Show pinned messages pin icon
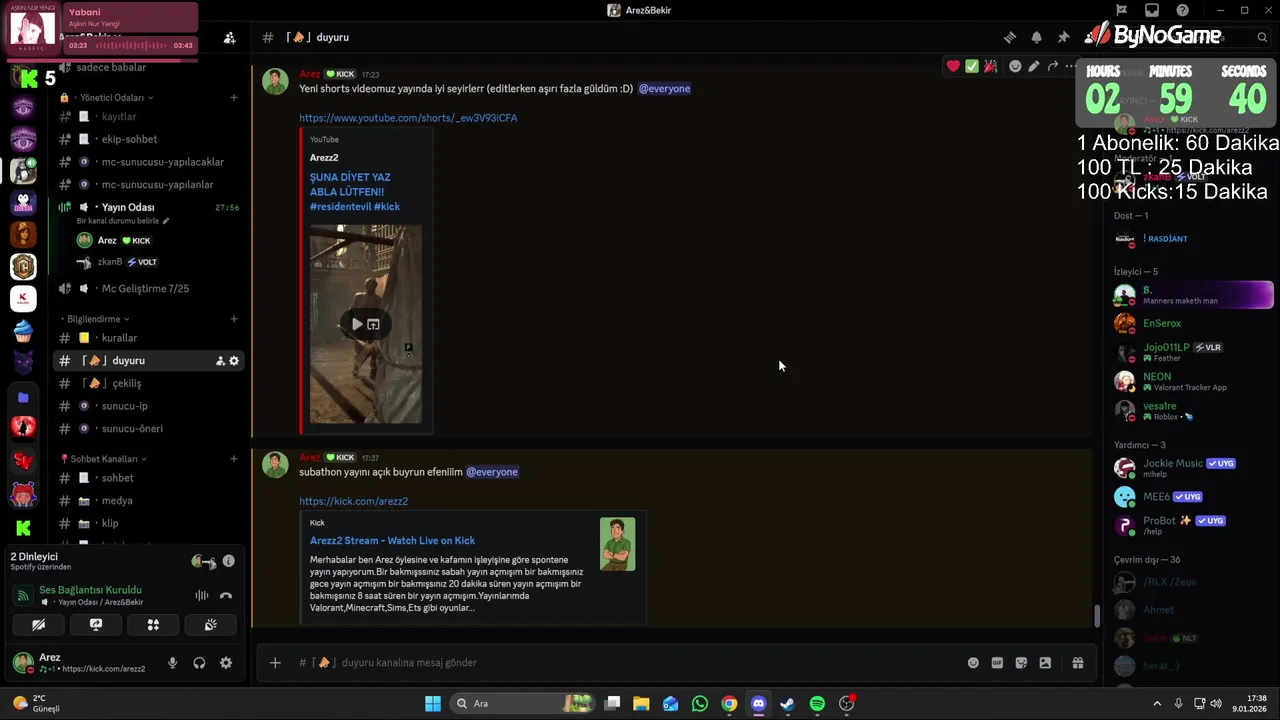Image resolution: width=1280 pixels, height=720 pixels. tap(1063, 37)
